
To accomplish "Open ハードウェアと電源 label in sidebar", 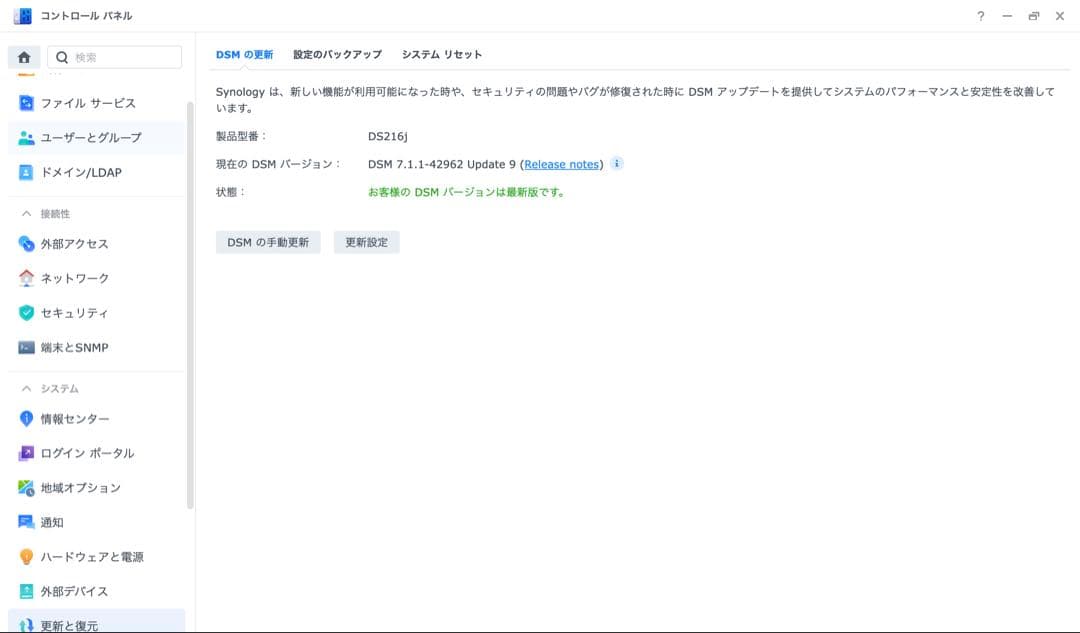I will point(92,557).
